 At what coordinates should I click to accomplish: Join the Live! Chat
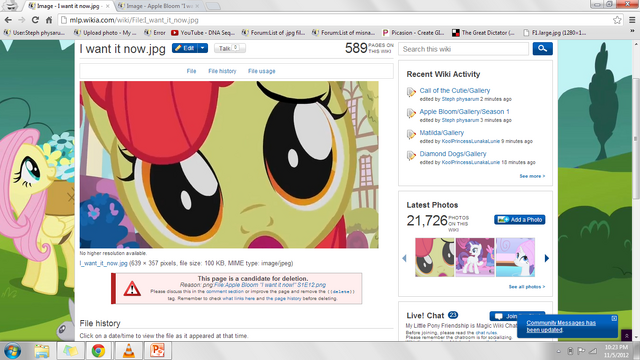tap(517, 316)
